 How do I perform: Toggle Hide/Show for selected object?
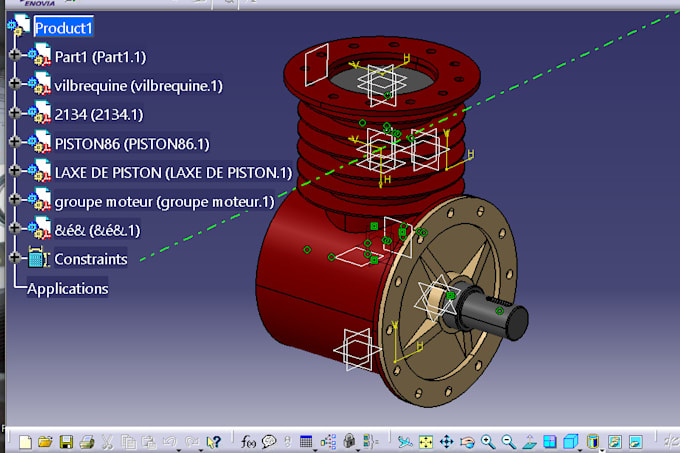pos(615,442)
